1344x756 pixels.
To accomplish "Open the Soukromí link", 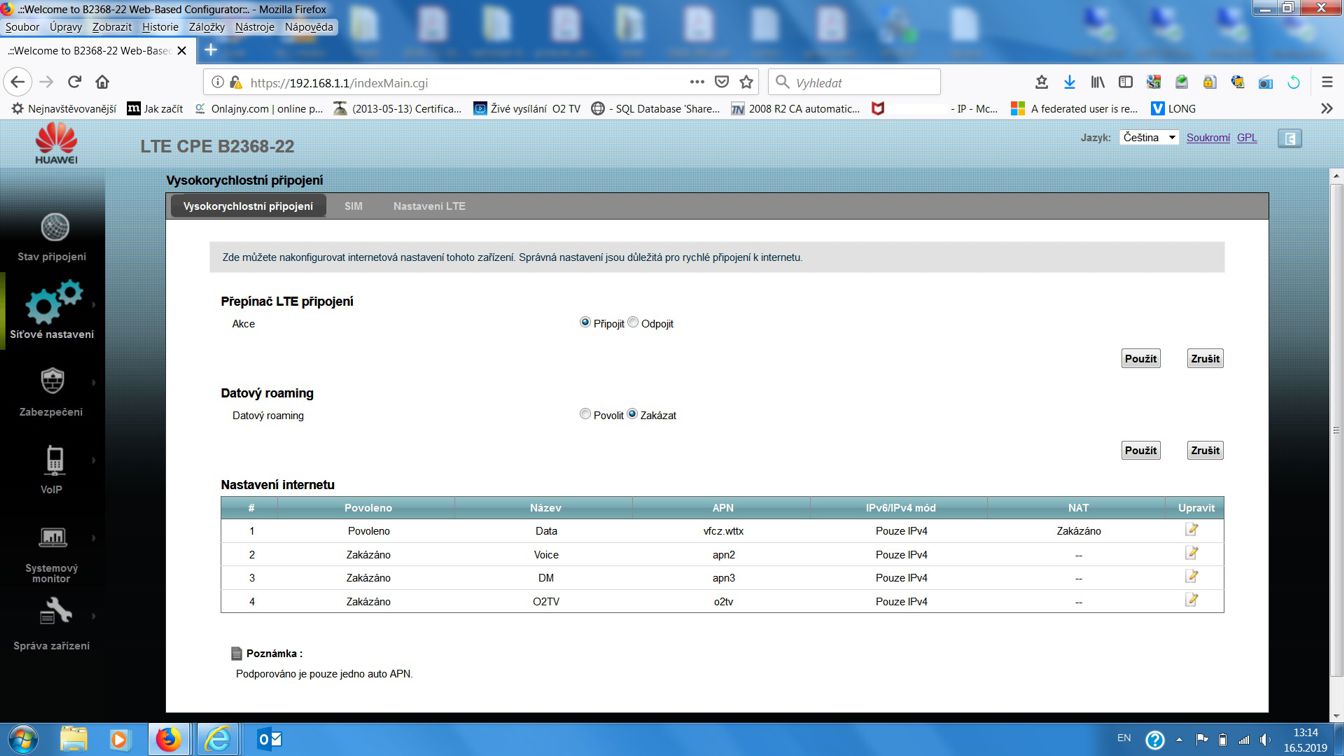I will coord(1208,138).
